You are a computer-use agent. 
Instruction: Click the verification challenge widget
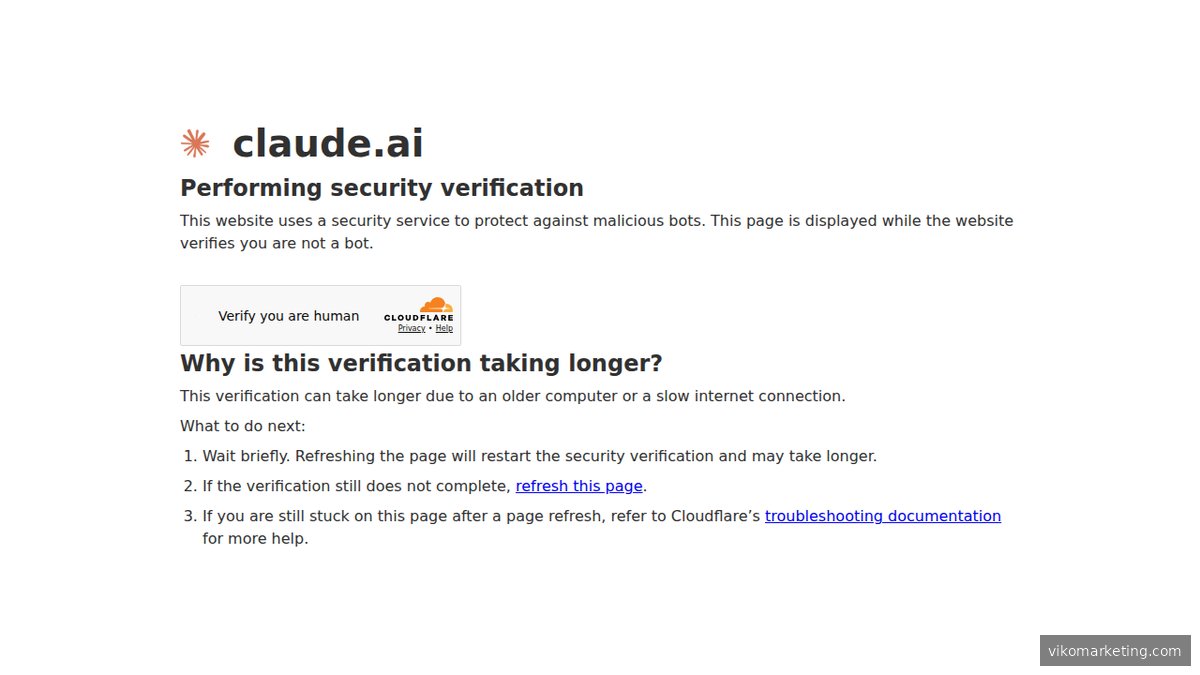coord(320,315)
